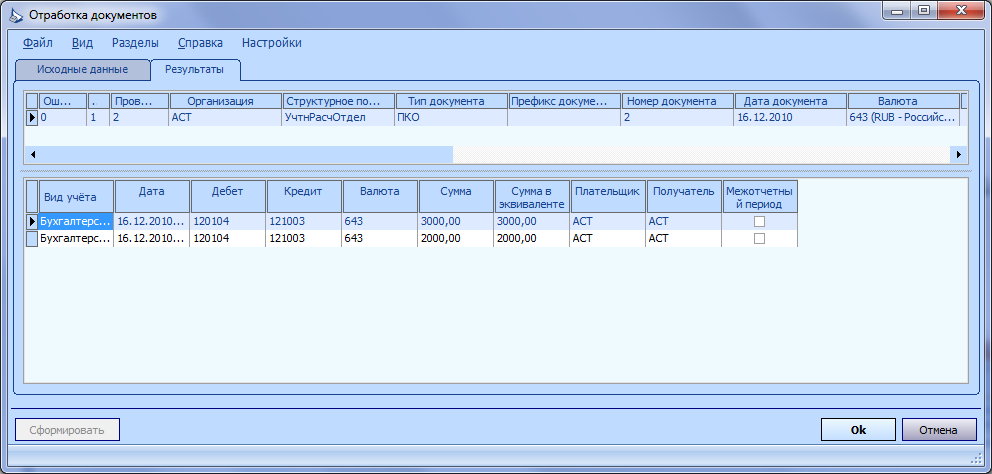Select the 16.12.2010 document date cell
The height and width of the screenshot is (474, 992).
[790, 117]
